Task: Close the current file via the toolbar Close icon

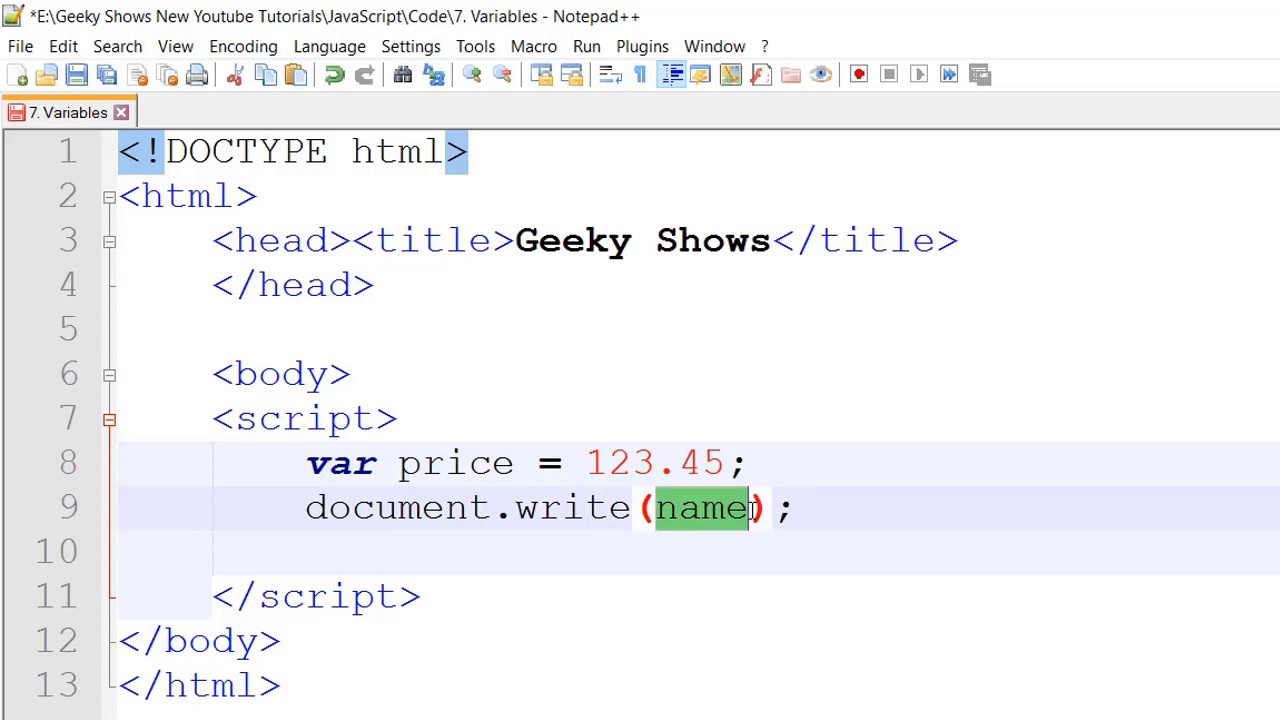Action: click(137, 75)
